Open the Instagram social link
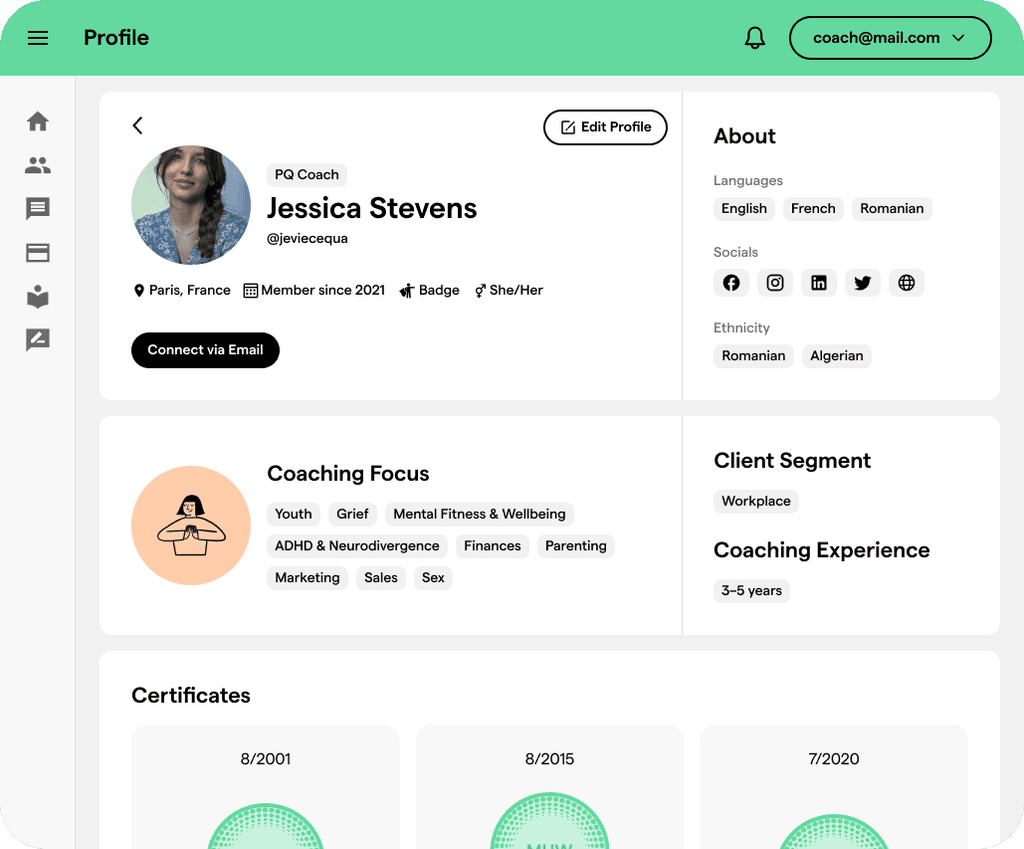Image resolution: width=1024 pixels, height=849 pixels. tap(775, 283)
